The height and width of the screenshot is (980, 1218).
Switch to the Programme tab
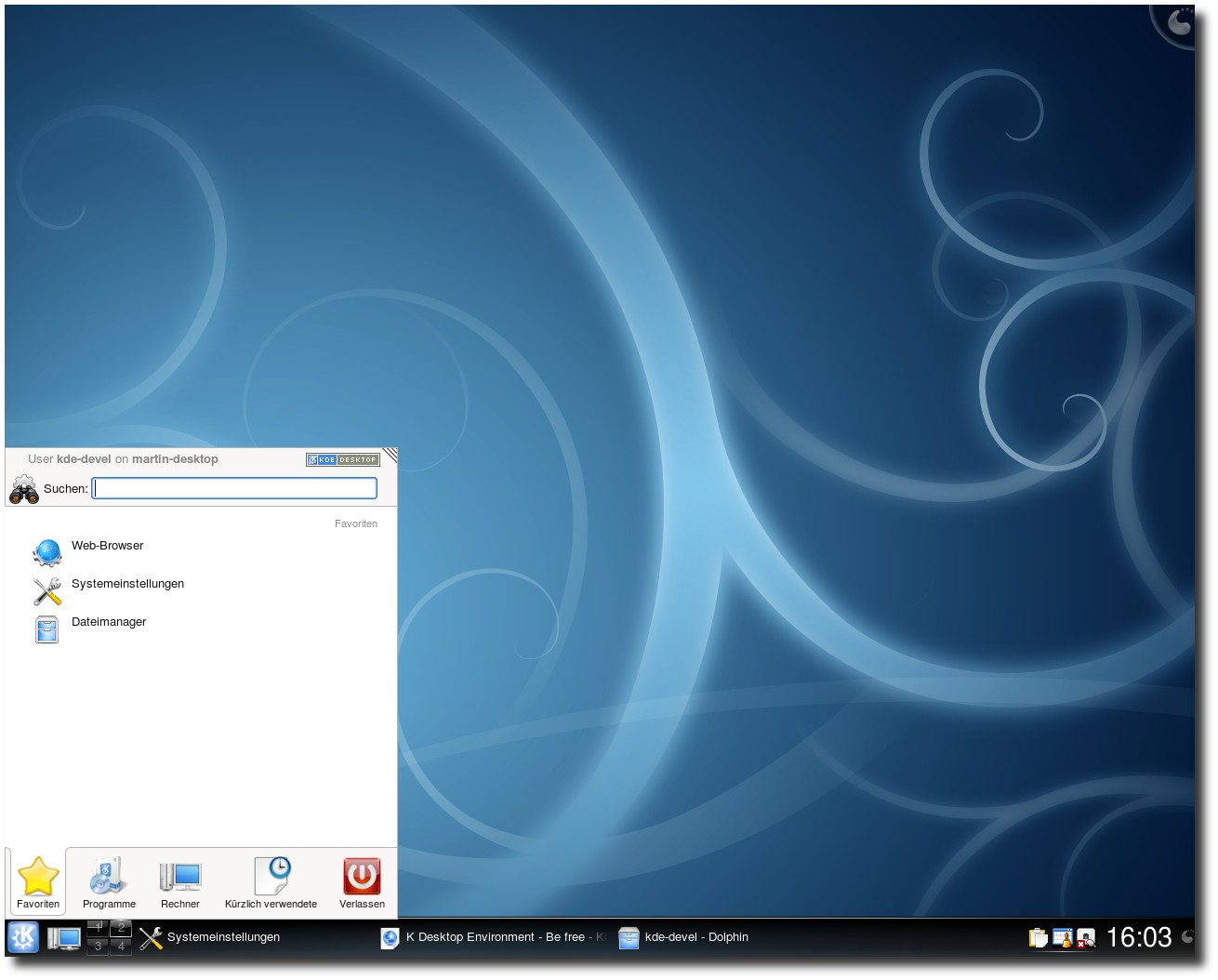109,882
